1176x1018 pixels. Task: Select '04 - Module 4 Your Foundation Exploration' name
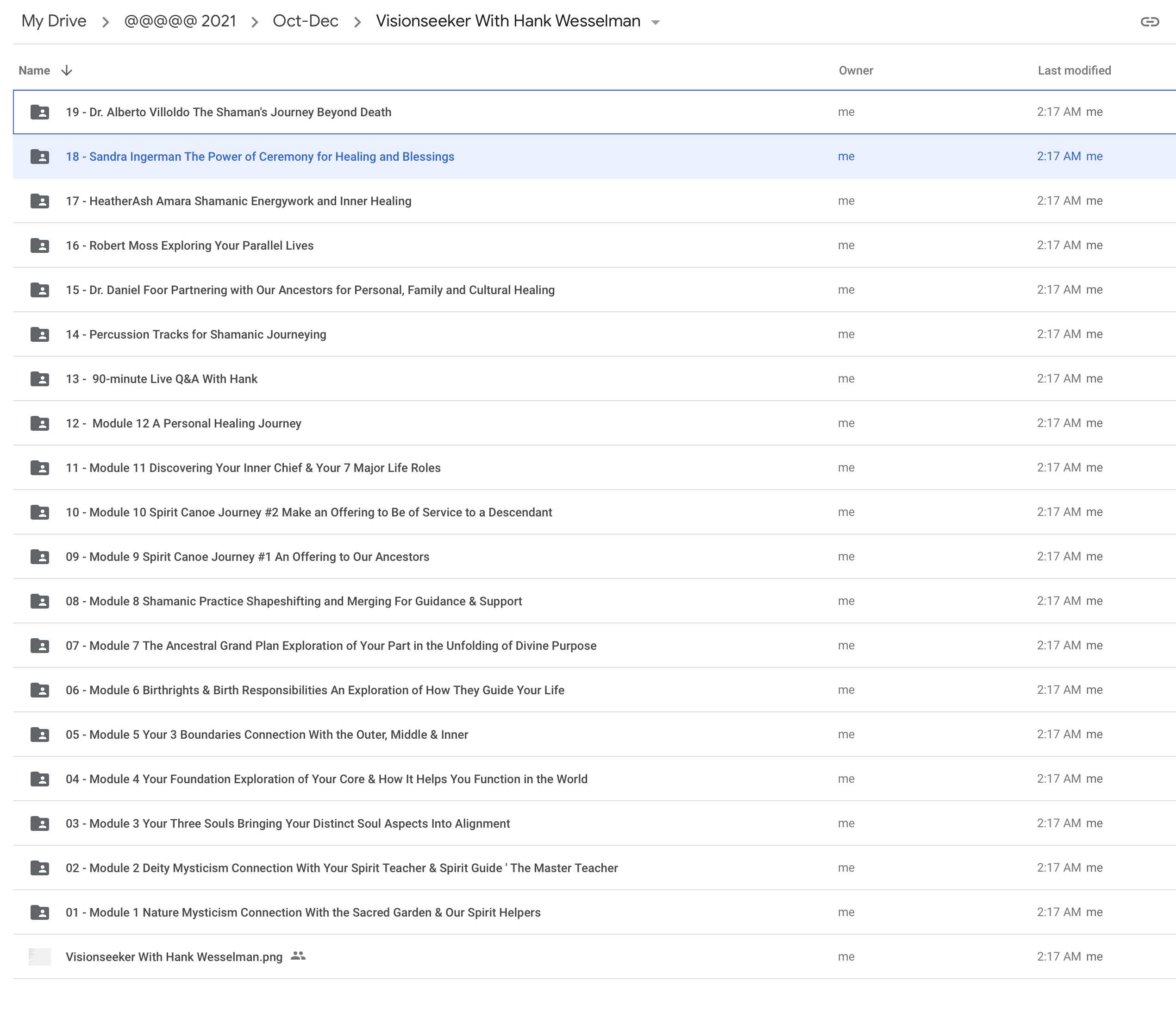coord(326,779)
